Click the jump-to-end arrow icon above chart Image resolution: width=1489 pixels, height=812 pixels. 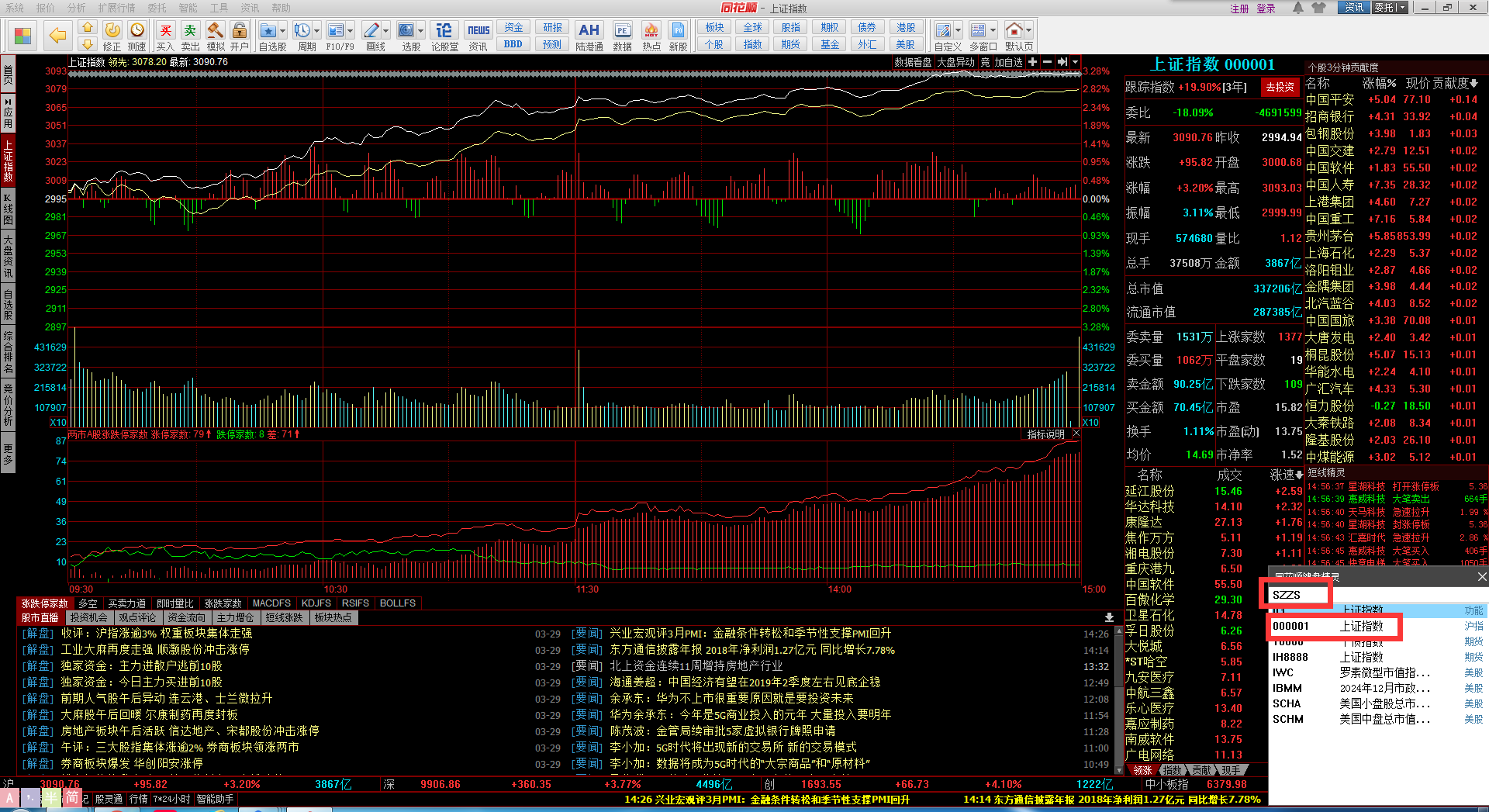coord(1062,62)
